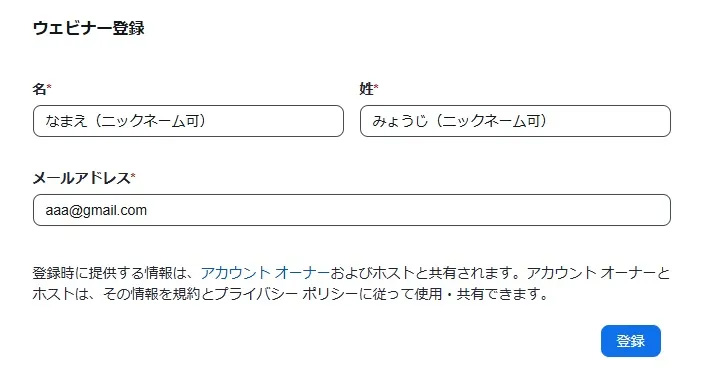Click the 姓 last name input field
This screenshot has width=705, height=372.
point(515,121)
